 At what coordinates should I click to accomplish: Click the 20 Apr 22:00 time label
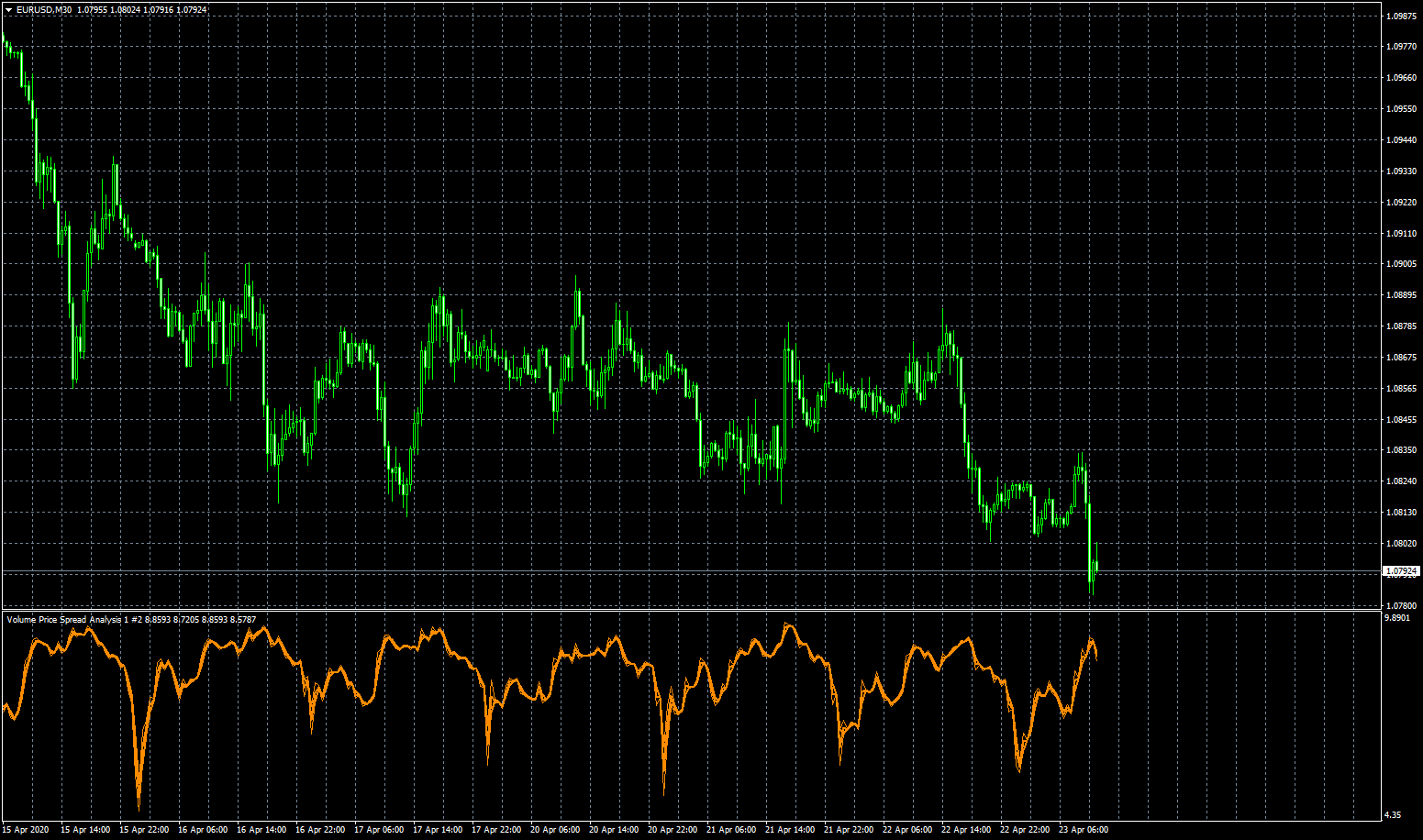(x=673, y=830)
